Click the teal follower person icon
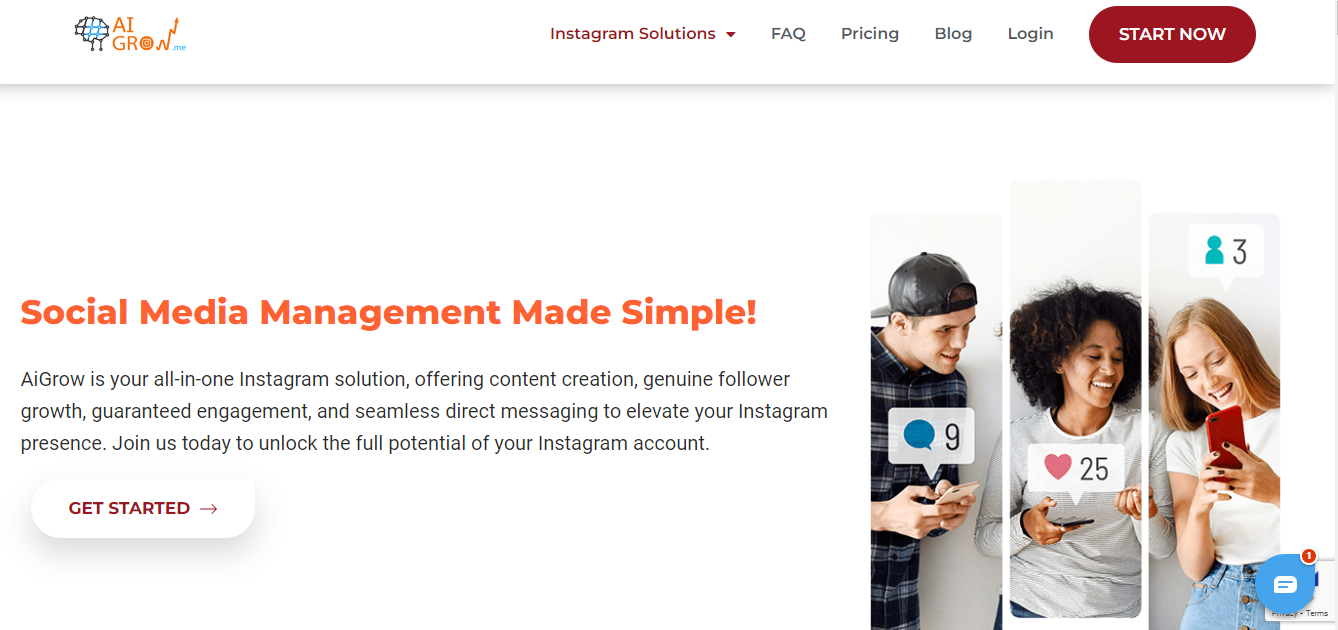 point(1214,250)
